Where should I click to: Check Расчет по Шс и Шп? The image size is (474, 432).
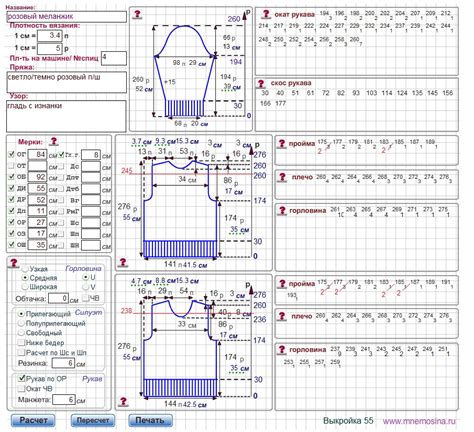21,352
